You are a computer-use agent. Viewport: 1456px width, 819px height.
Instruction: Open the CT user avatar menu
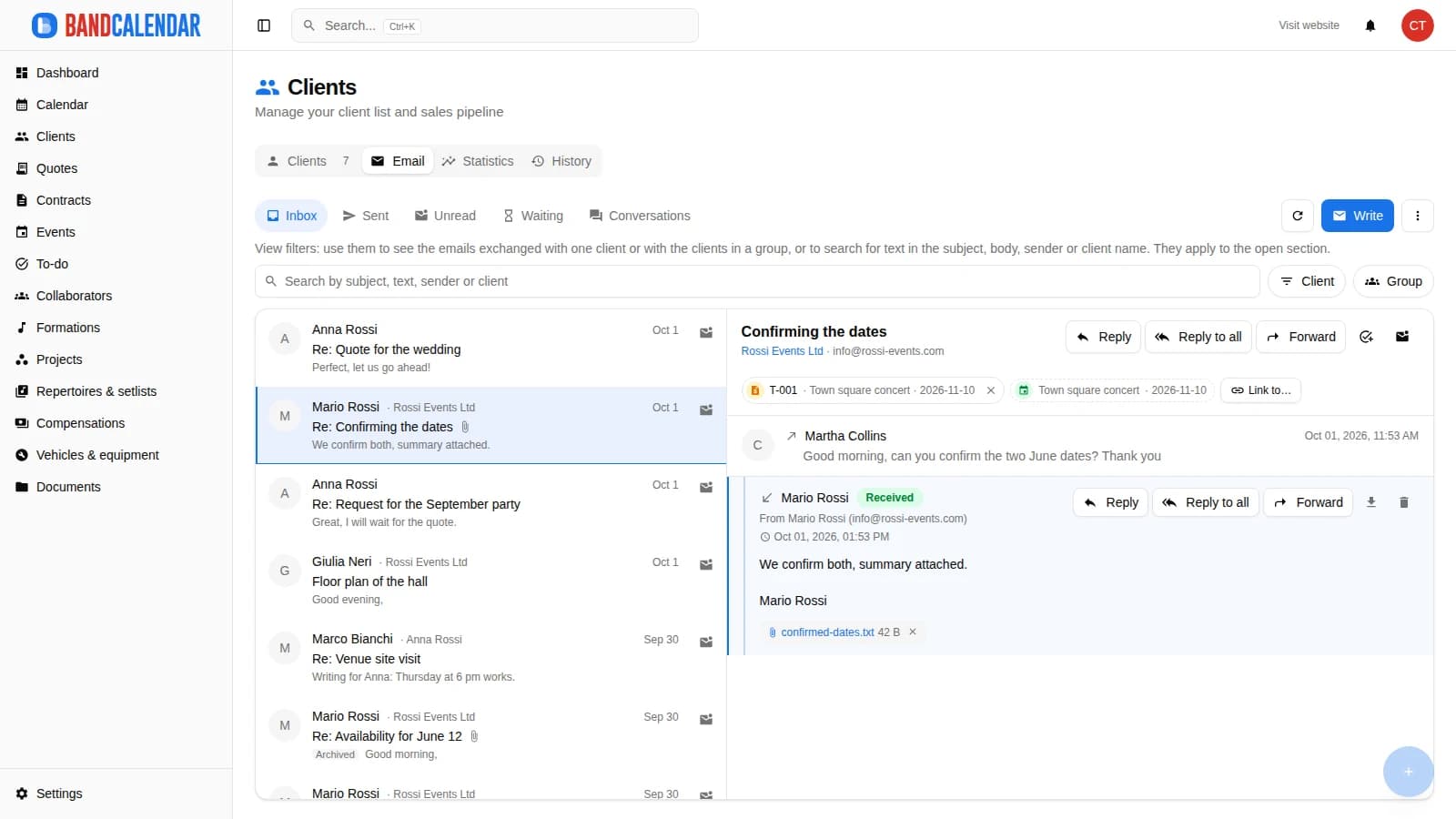1417,25
